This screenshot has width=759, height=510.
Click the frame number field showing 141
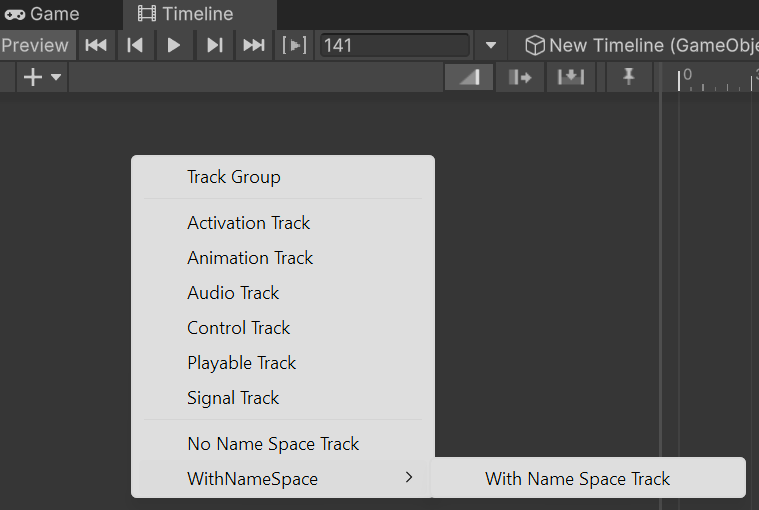(x=395, y=45)
